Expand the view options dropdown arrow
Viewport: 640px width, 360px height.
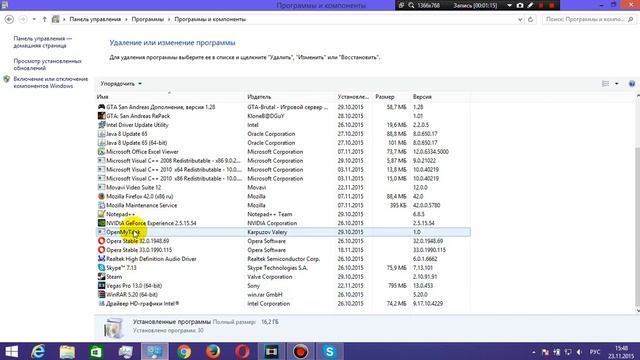(x=617, y=84)
